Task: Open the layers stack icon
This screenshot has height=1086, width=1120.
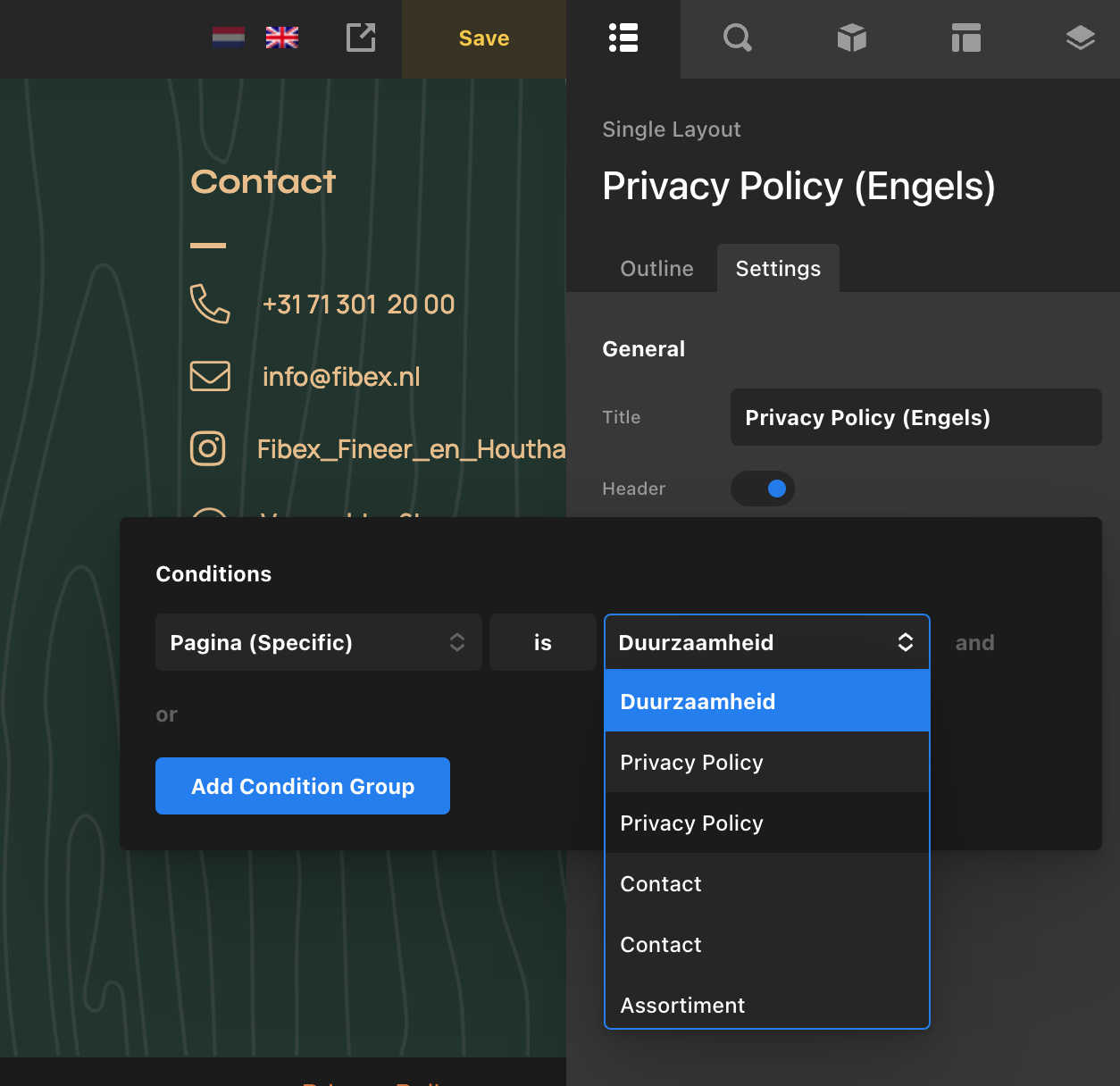Action: point(1080,38)
